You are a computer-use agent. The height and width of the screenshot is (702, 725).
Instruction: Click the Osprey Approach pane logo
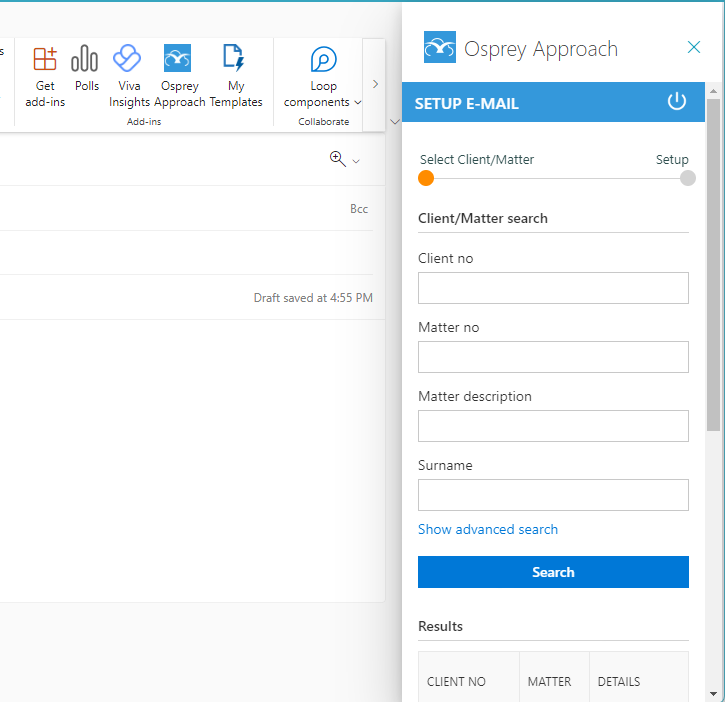point(440,47)
